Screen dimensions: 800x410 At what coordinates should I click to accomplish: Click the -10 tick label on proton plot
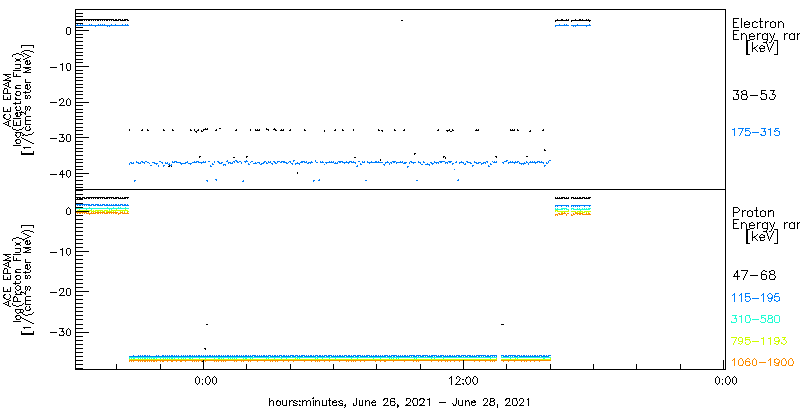tap(62, 251)
